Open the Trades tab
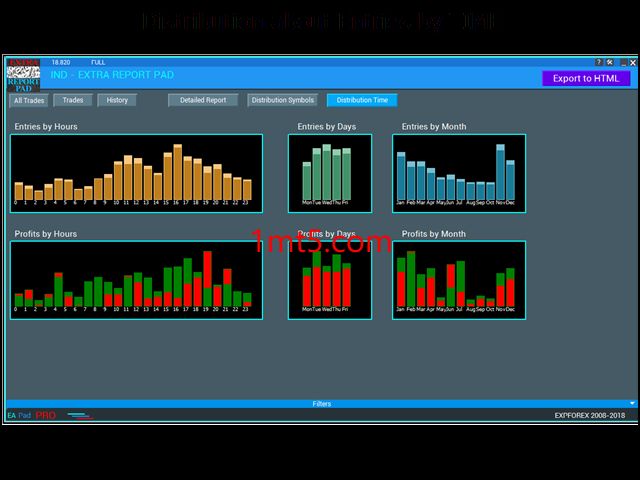Screen dimensions: 640x480 (x=73, y=100)
